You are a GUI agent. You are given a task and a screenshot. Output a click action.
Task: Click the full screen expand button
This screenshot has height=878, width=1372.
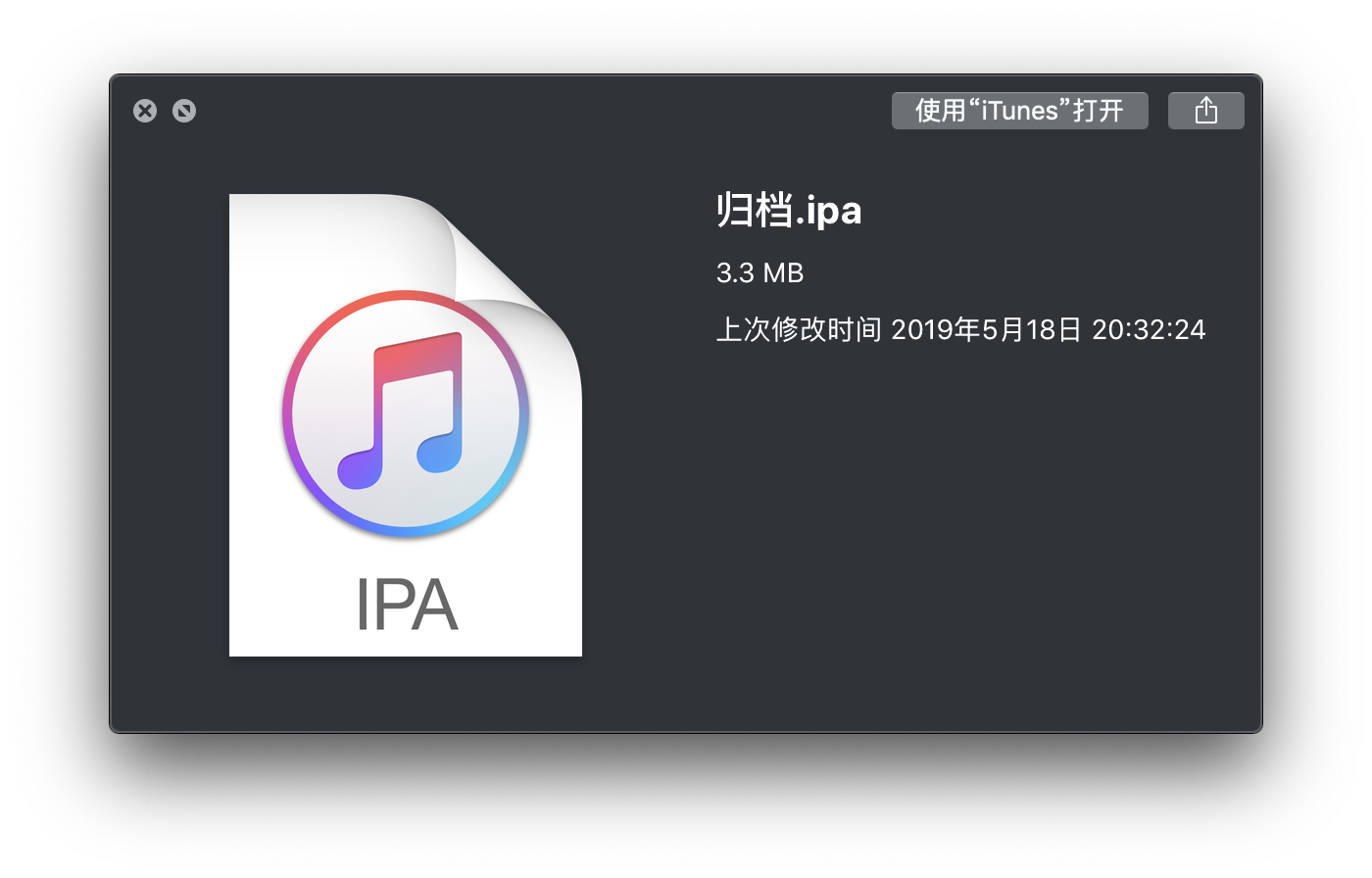click(184, 111)
